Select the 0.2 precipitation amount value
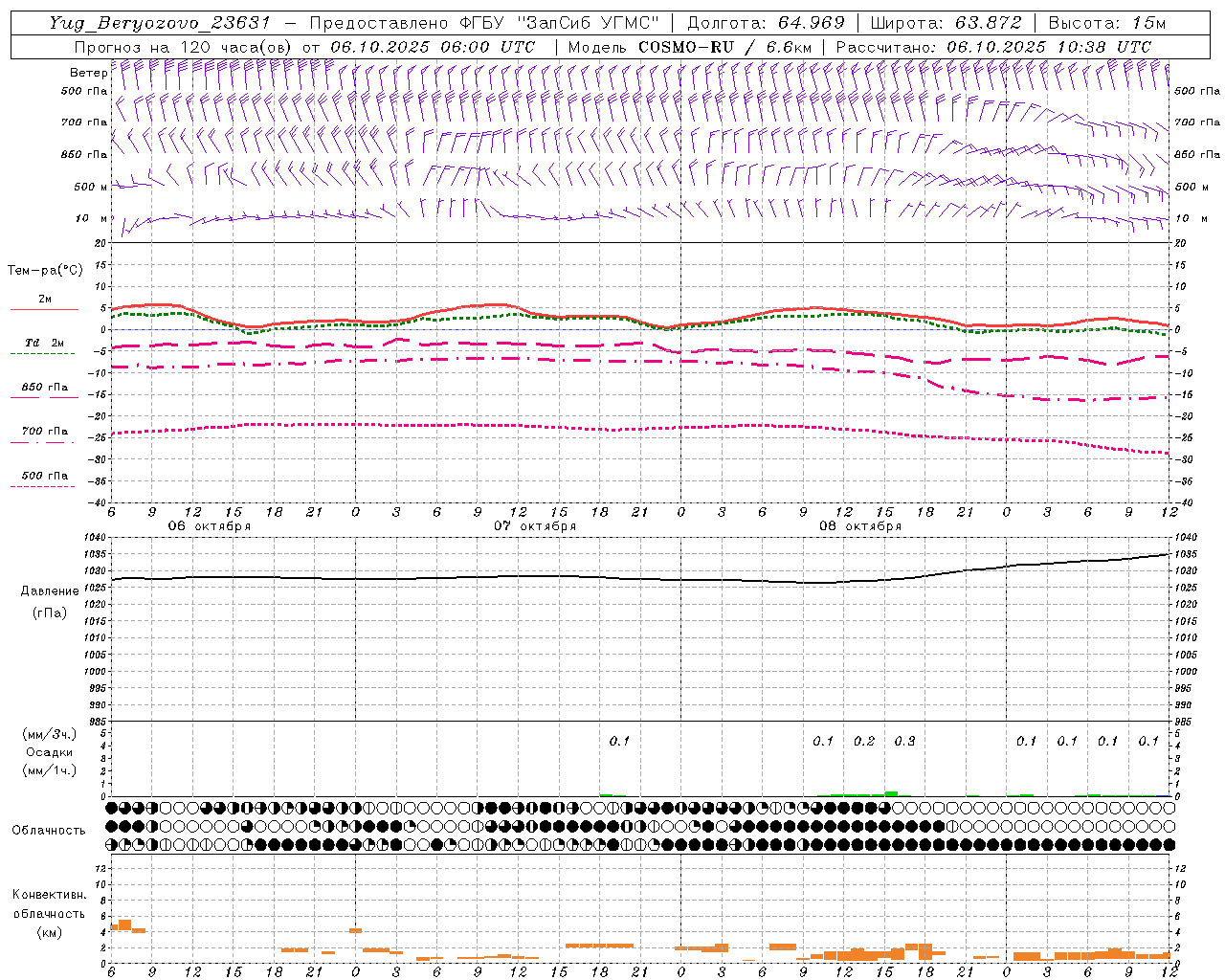 864,741
